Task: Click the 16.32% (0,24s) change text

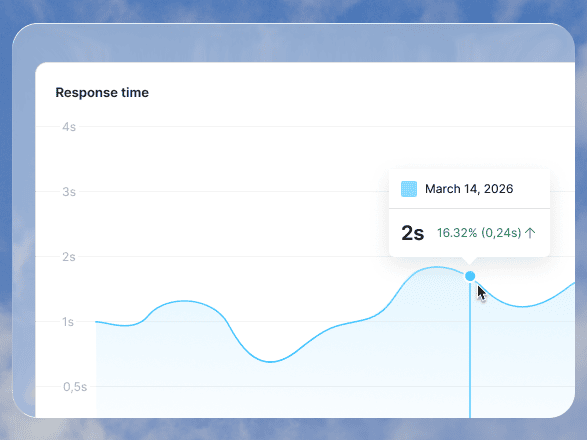Action: point(479,233)
